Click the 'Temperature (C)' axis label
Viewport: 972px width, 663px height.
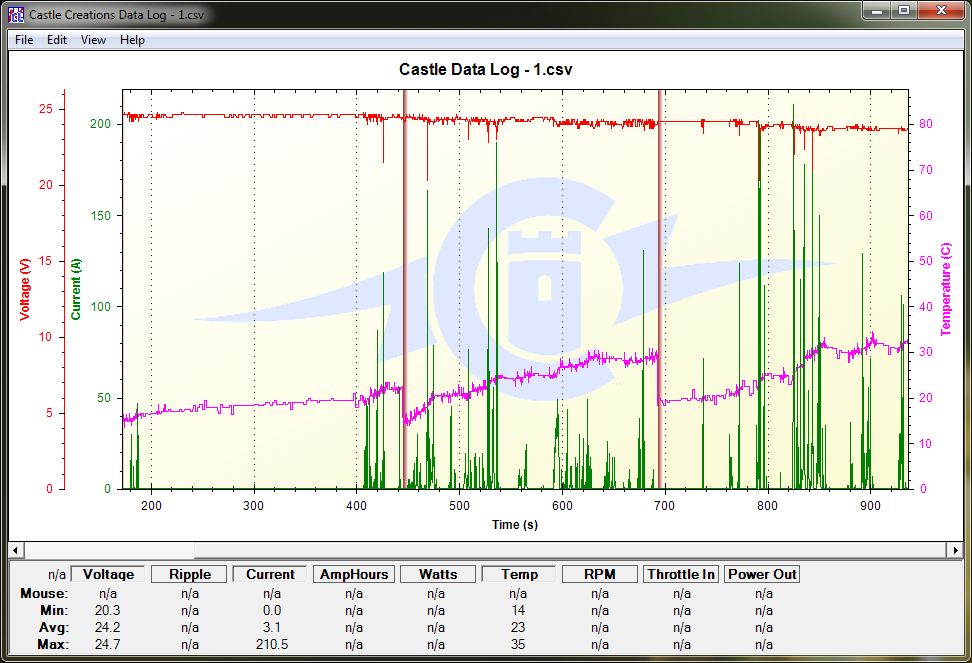(x=945, y=289)
